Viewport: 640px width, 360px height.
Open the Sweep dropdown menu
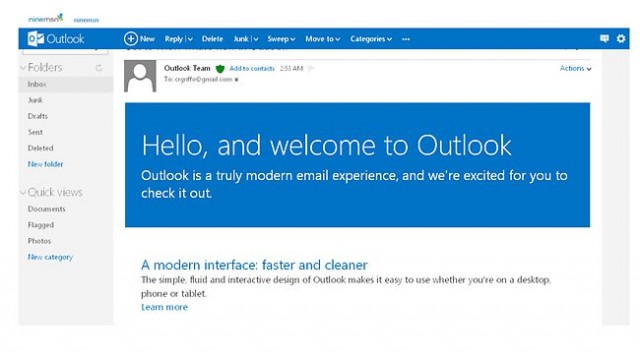pyautogui.click(x=281, y=39)
